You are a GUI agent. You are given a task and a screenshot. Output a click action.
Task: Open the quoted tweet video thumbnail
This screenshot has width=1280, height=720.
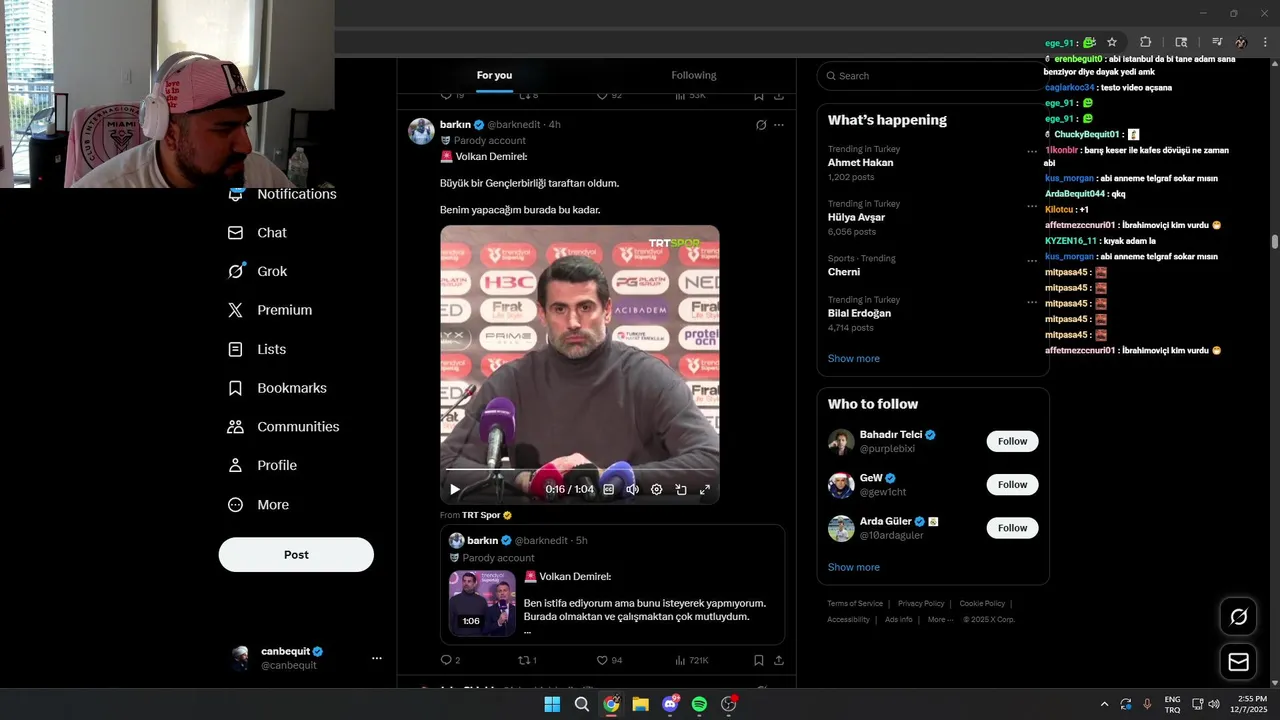(x=482, y=603)
